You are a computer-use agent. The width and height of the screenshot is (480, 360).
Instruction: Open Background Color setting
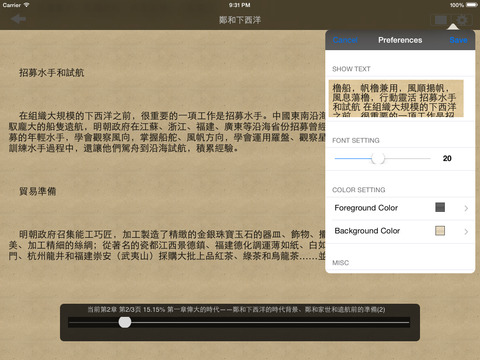[x=400, y=231]
